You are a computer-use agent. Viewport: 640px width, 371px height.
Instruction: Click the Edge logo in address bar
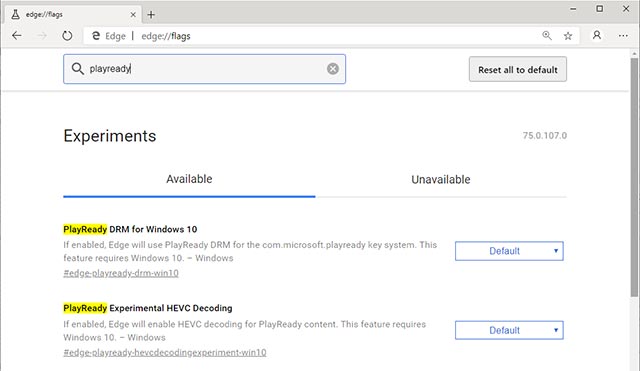[x=96, y=36]
